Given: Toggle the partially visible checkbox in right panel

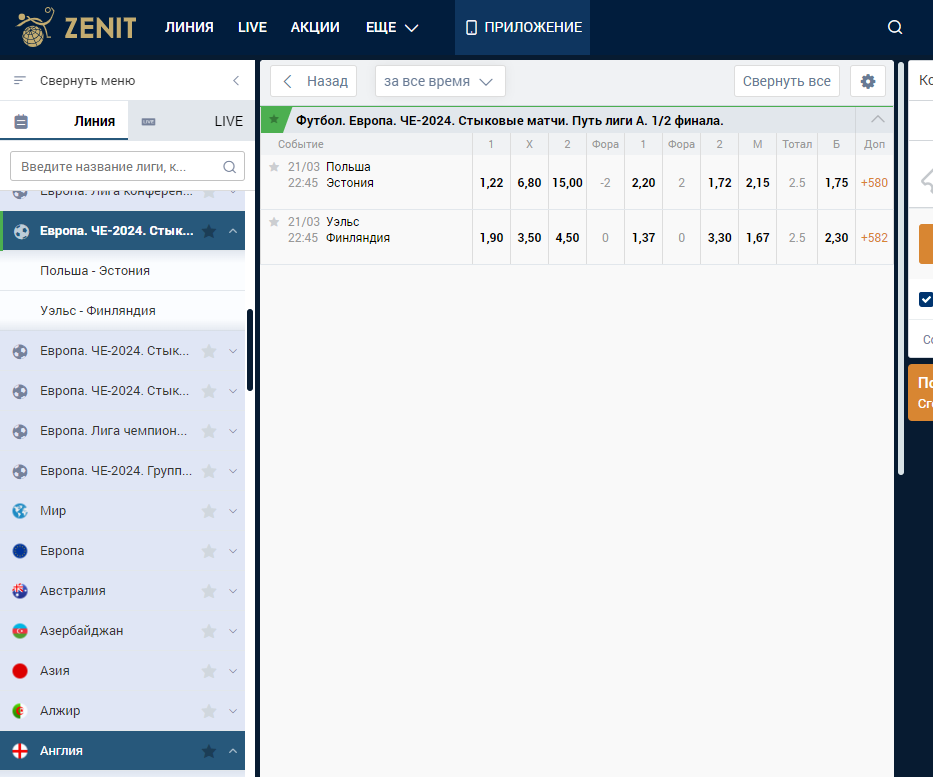Looking at the screenshot, I should pos(926,299).
